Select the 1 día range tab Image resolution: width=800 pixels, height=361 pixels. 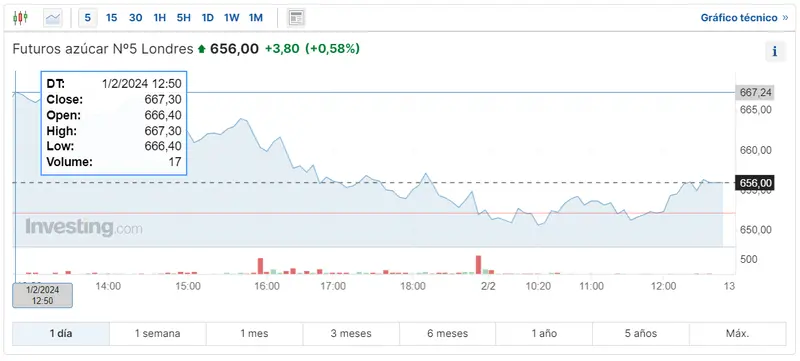pos(61,334)
